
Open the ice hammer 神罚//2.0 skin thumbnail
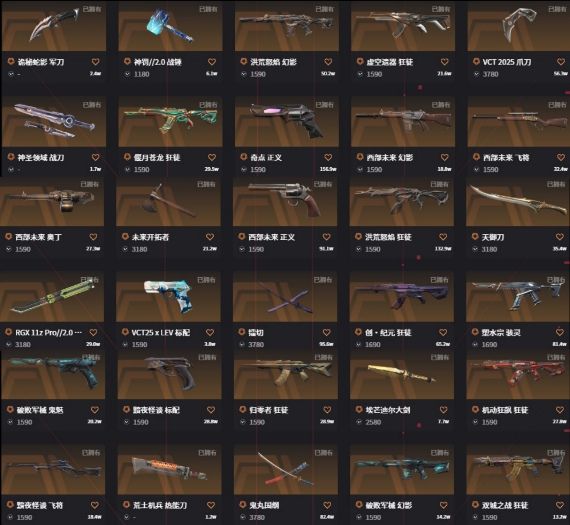(170, 26)
